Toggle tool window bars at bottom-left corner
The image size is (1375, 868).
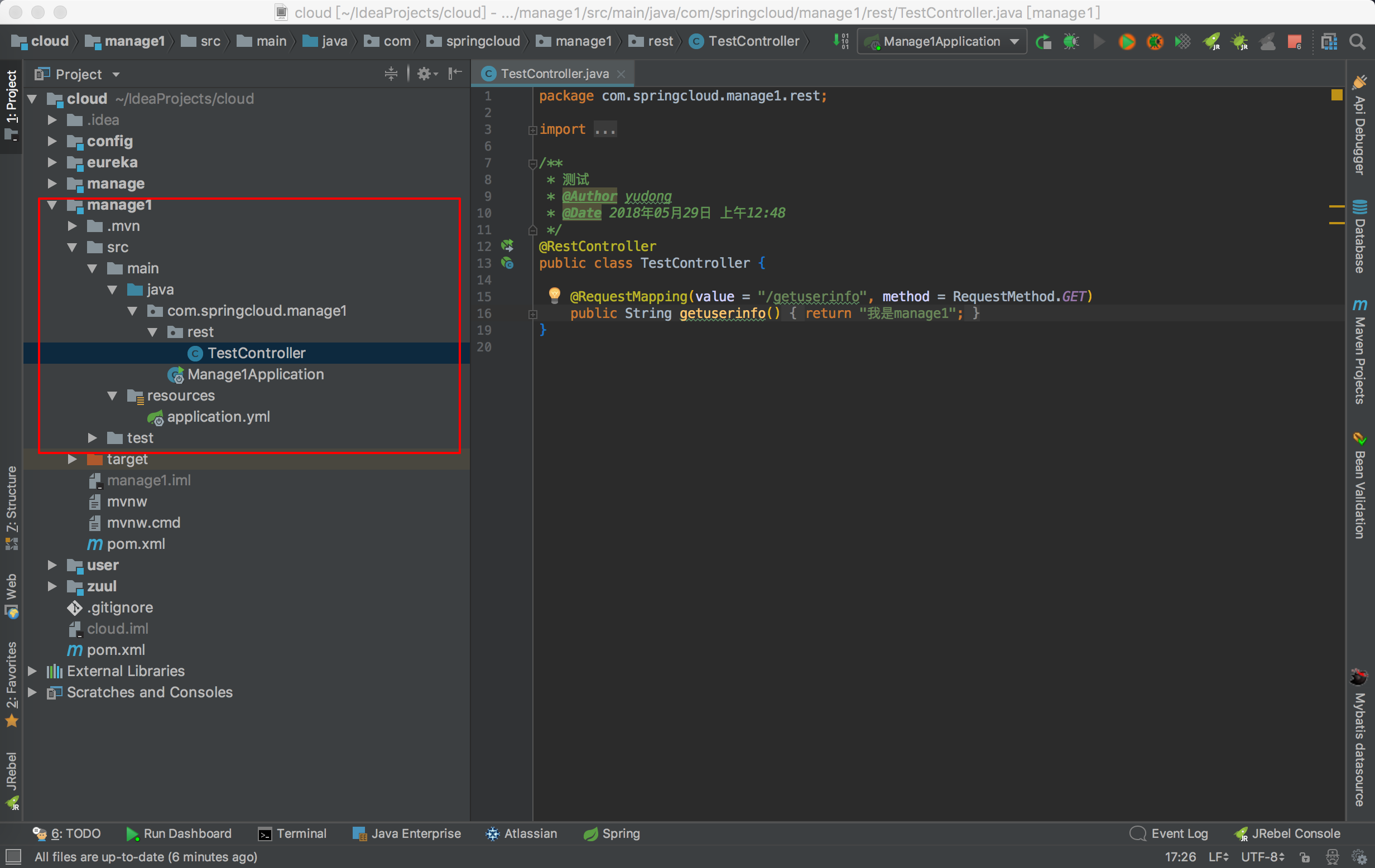(x=13, y=856)
